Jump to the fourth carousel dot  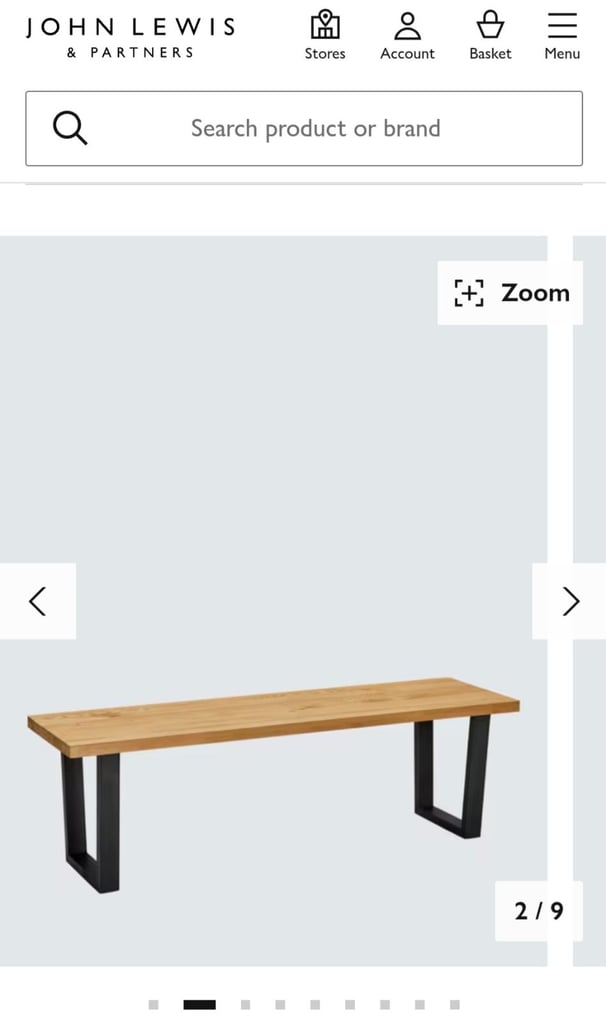point(280,1004)
